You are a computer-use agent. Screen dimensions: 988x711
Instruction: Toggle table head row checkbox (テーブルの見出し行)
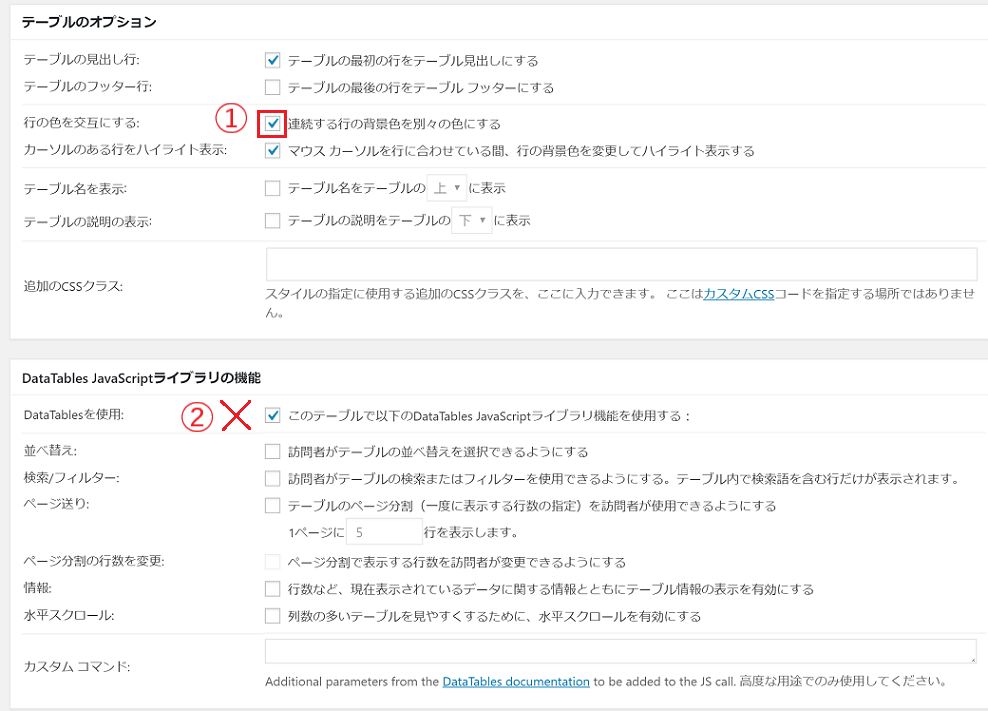coord(272,61)
